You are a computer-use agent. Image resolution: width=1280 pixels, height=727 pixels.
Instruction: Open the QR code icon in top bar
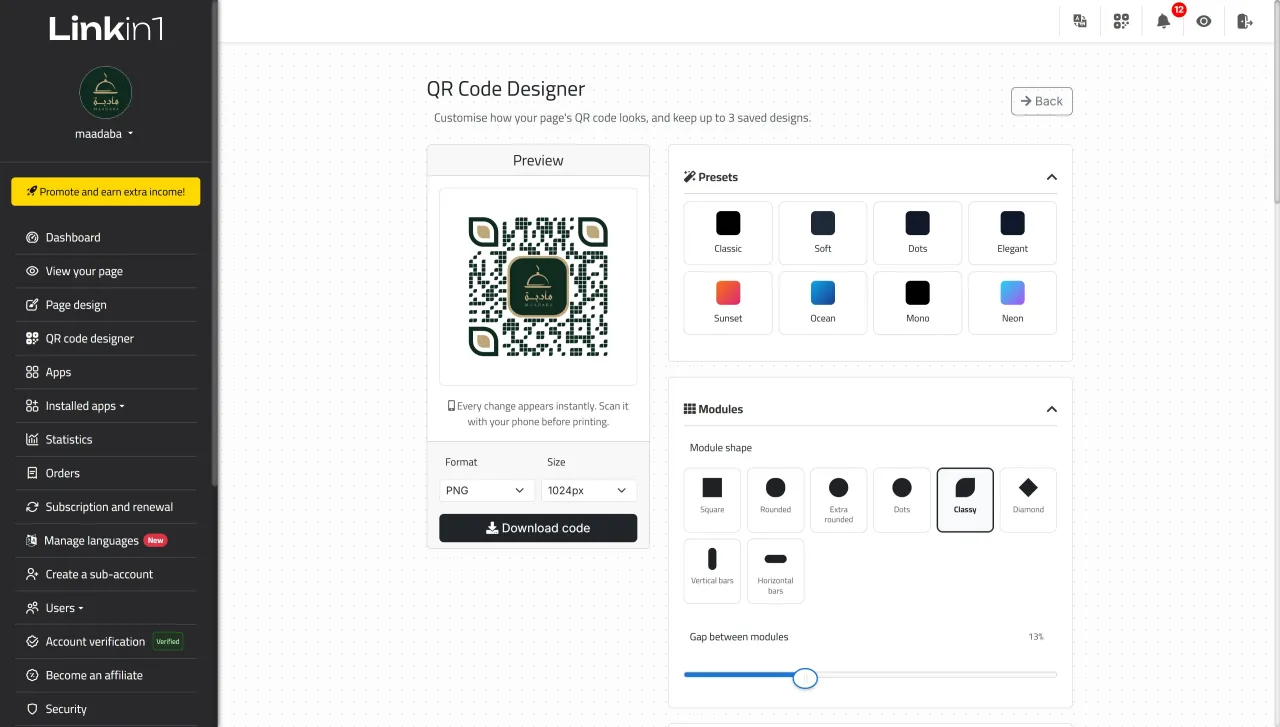[1121, 21]
